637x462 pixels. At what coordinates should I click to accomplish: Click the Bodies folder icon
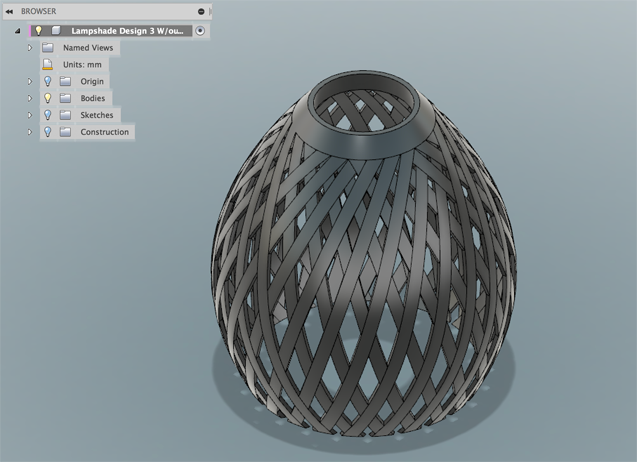65,98
